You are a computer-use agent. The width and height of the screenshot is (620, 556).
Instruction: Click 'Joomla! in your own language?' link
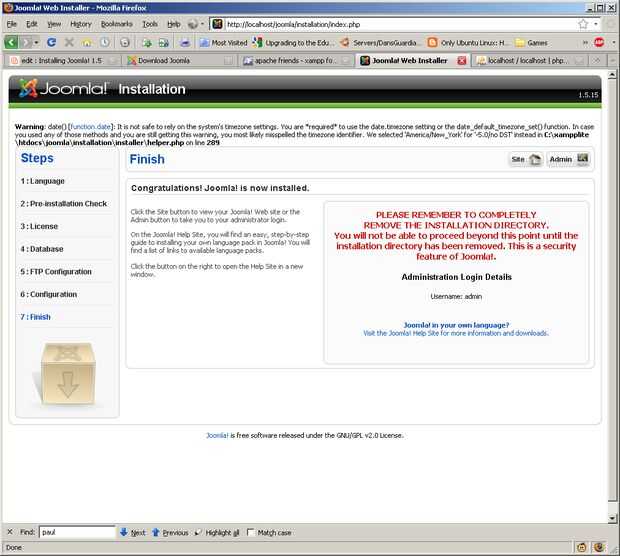456,325
